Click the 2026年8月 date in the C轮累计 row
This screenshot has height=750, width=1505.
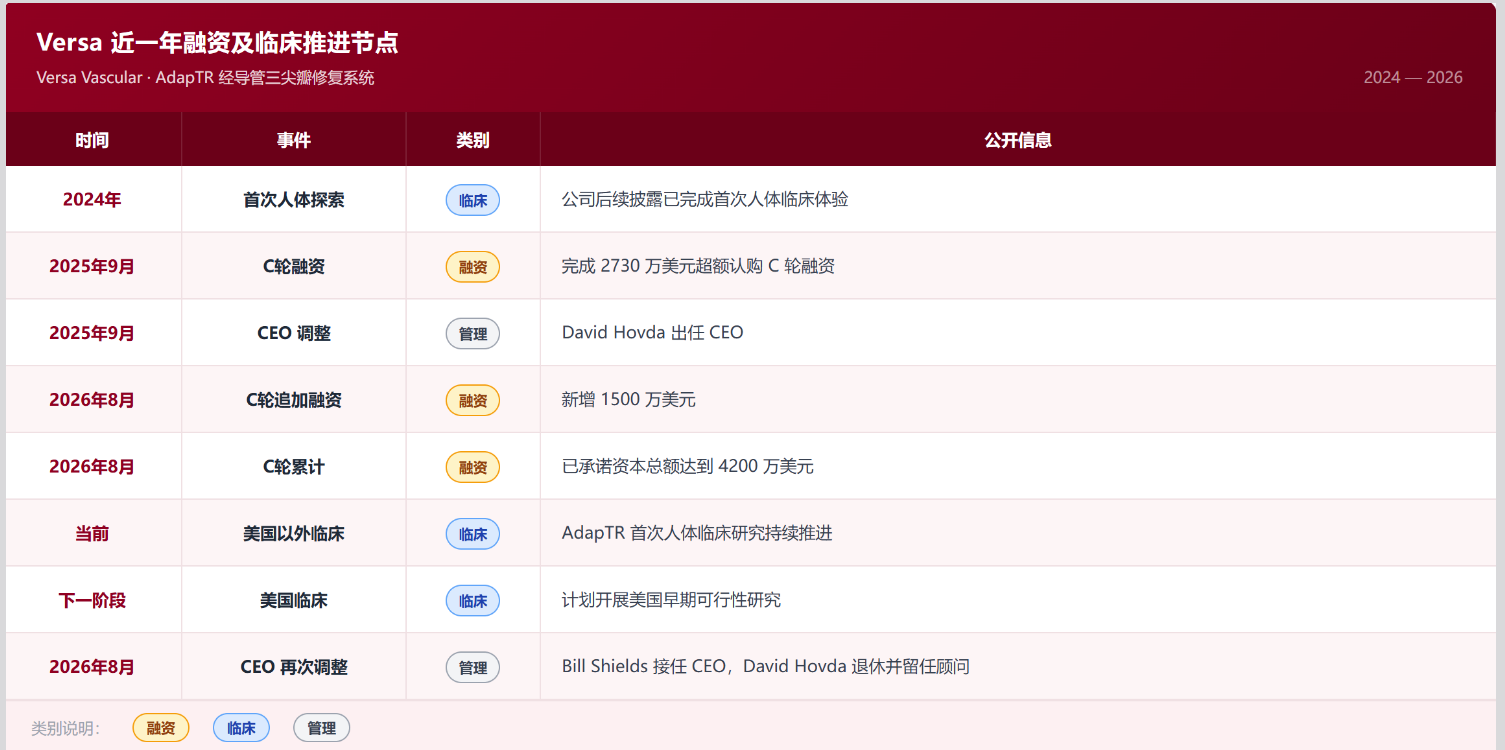pyautogui.click(x=92, y=467)
